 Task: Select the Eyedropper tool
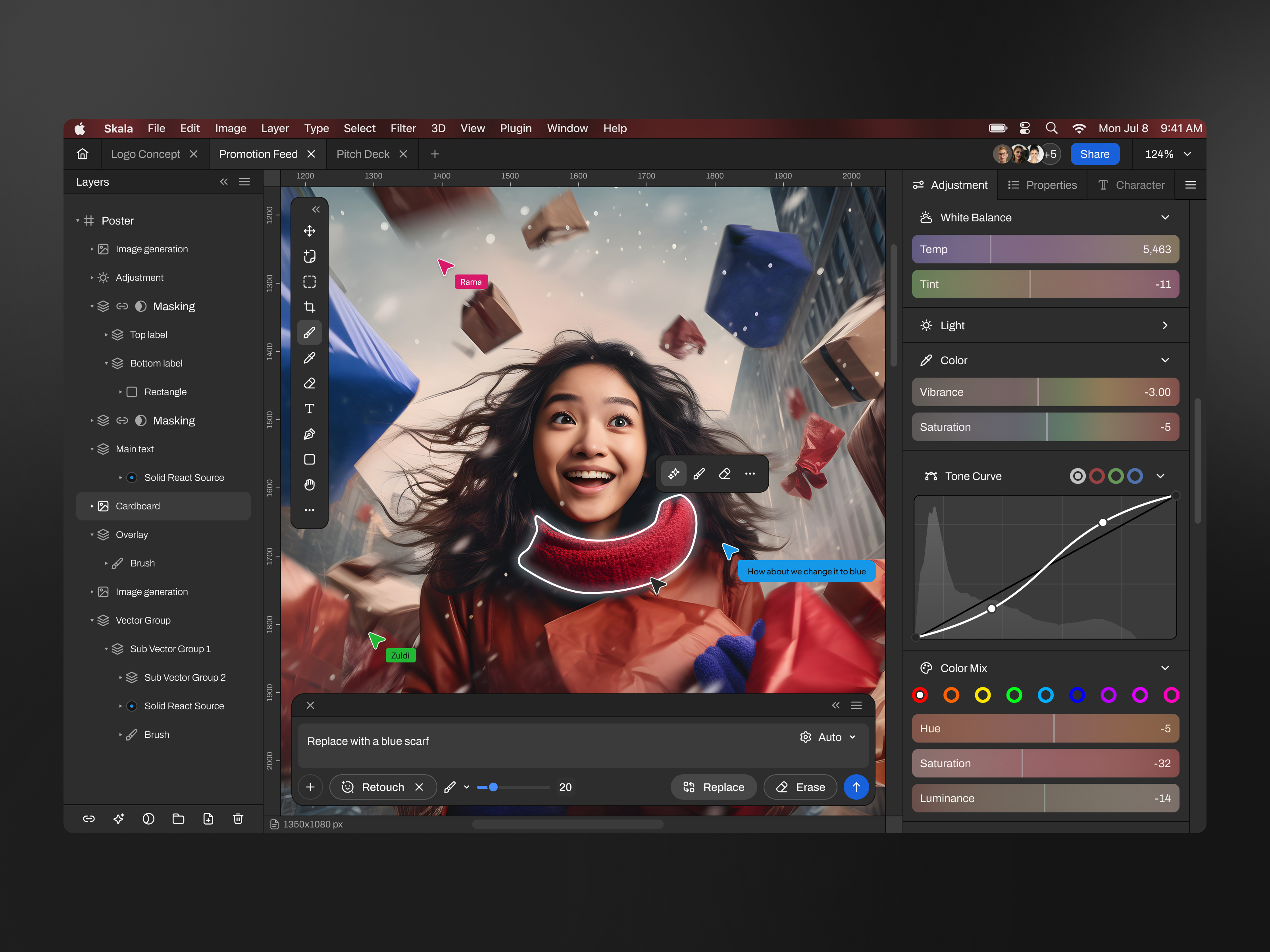pos(310,357)
